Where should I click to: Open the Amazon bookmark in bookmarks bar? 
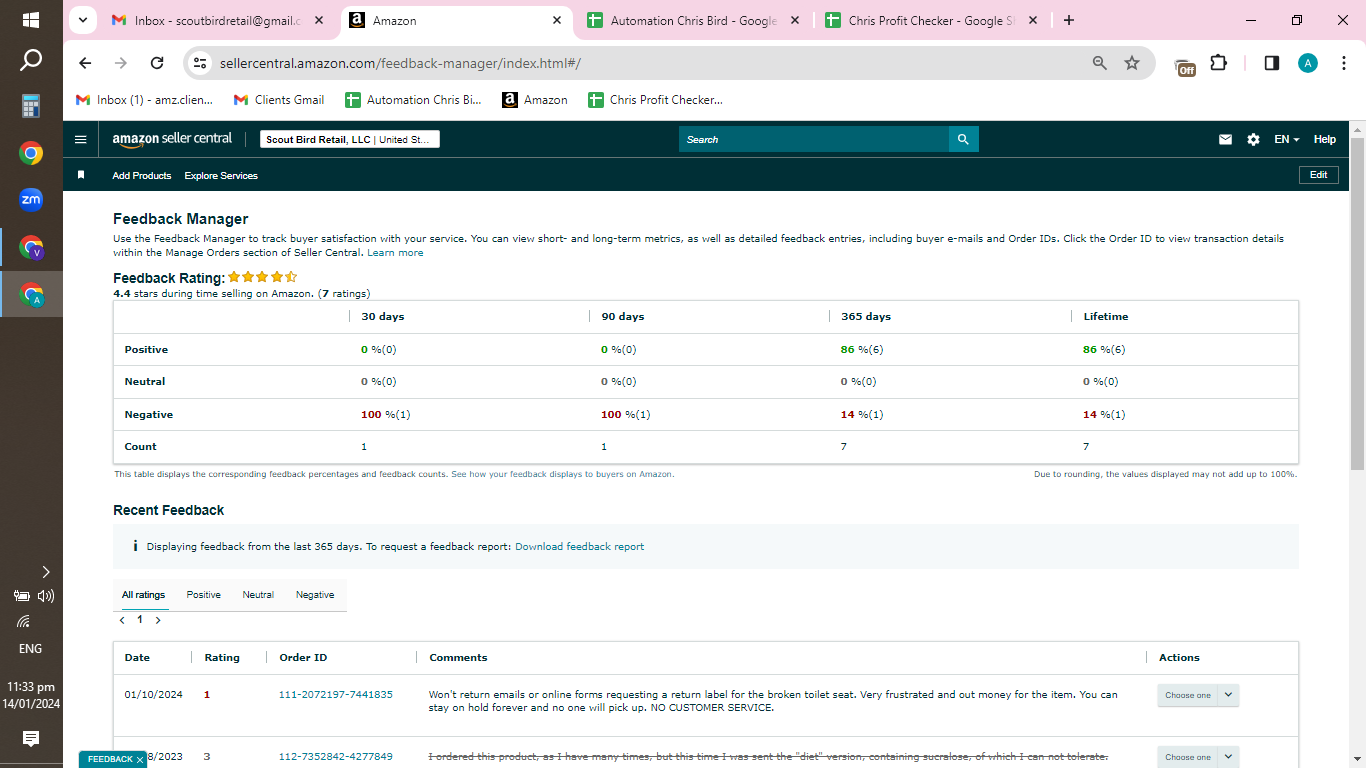click(535, 100)
